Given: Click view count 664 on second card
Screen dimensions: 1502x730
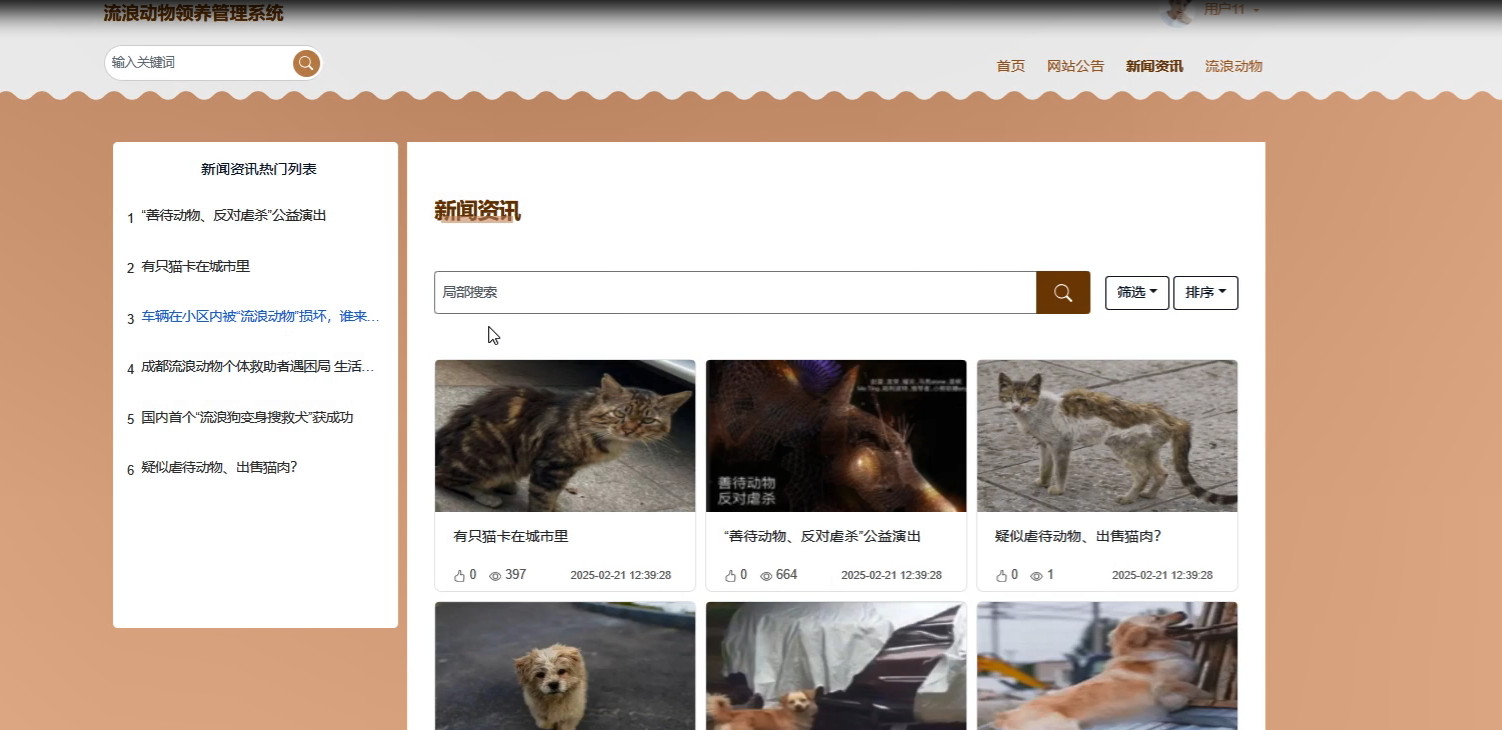Looking at the screenshot, I should (x=787, y=575).
